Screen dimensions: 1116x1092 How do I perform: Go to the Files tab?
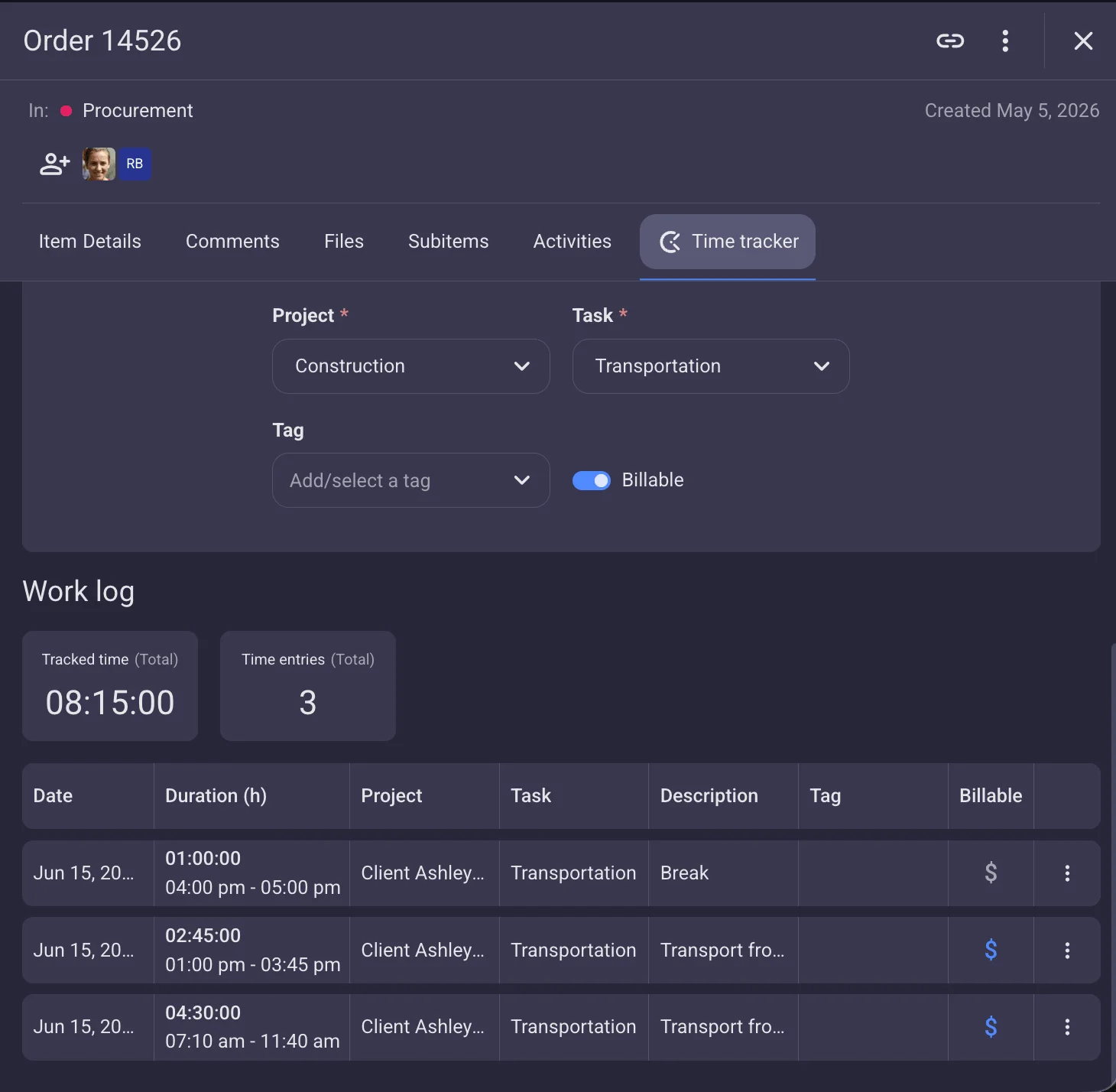click(x=344, y=242)
